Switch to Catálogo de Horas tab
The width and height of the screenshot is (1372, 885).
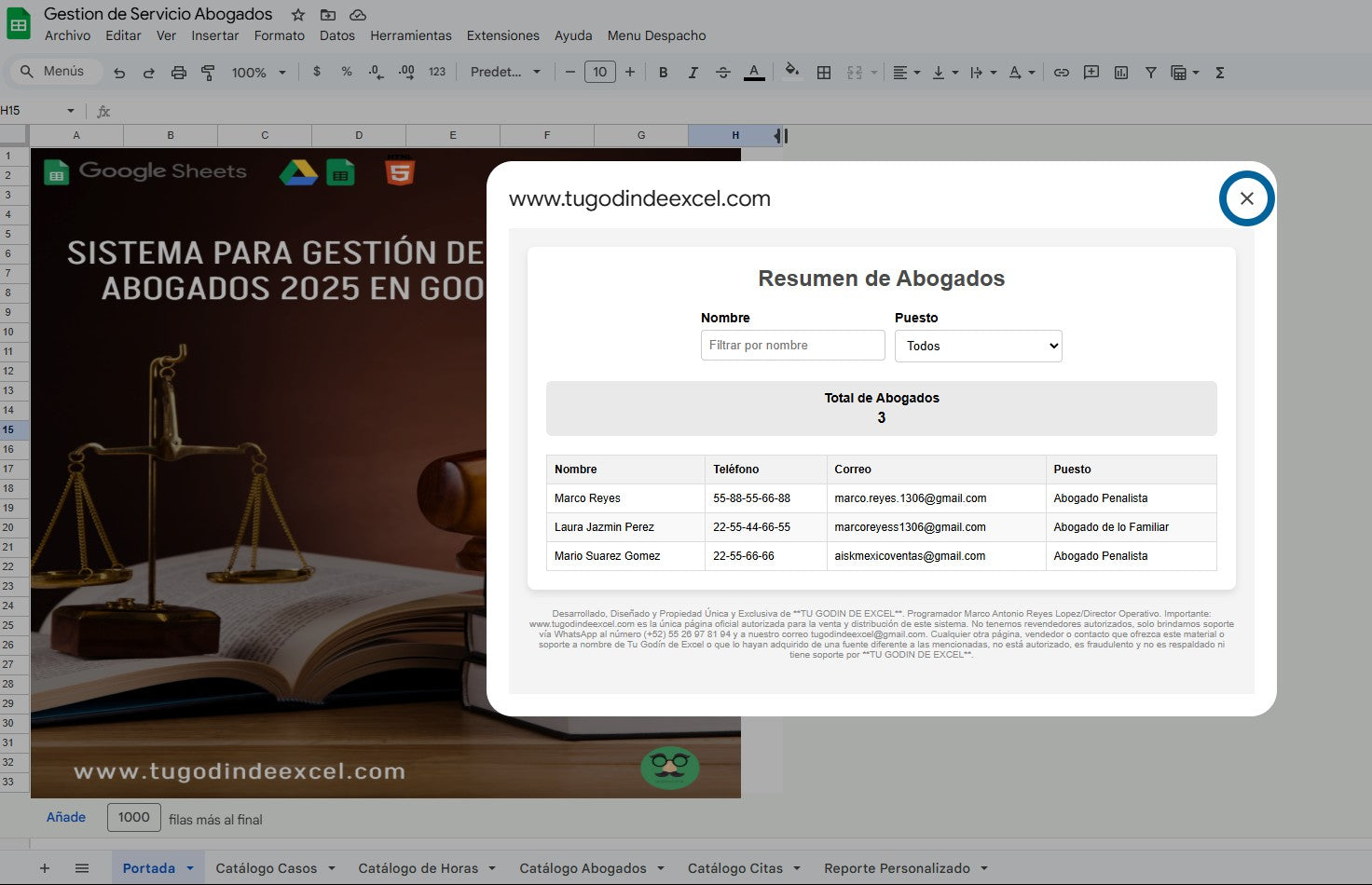click(x=418, y=868)
